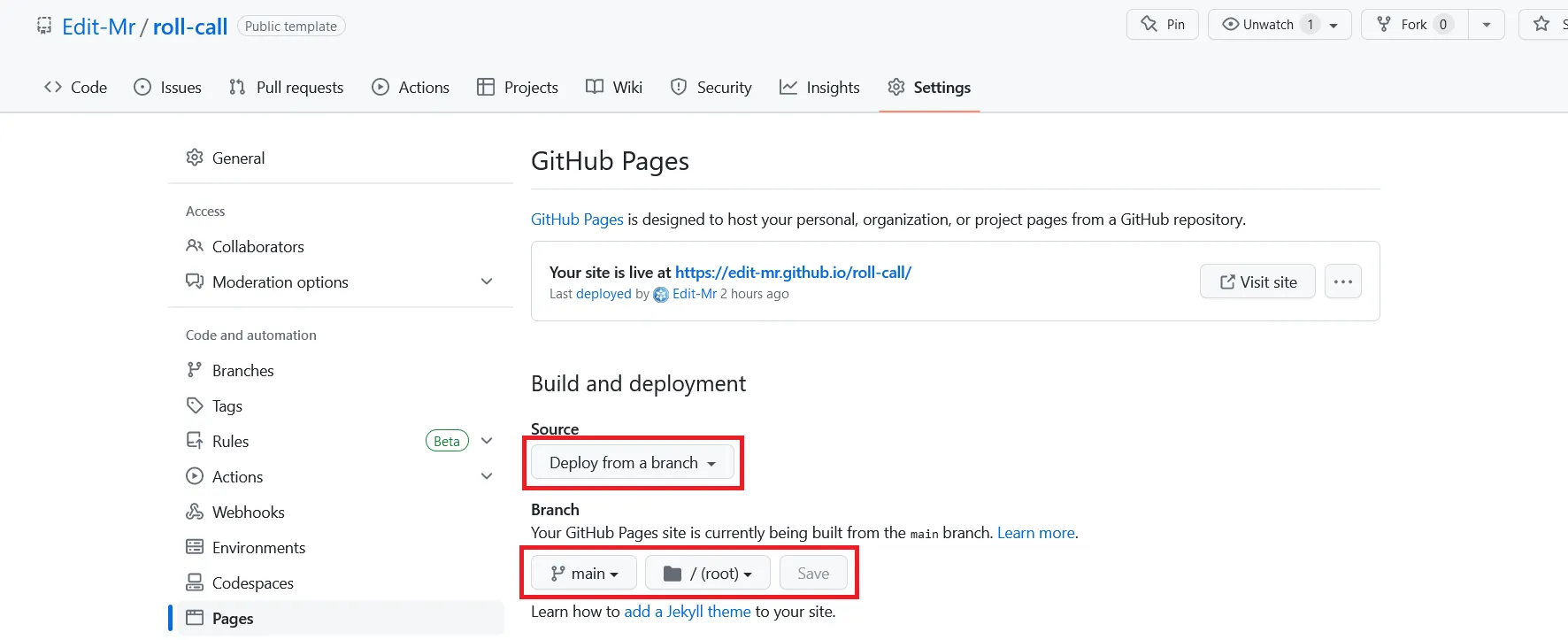Click the Beta badge next to Rules

(x=447, y=441)
